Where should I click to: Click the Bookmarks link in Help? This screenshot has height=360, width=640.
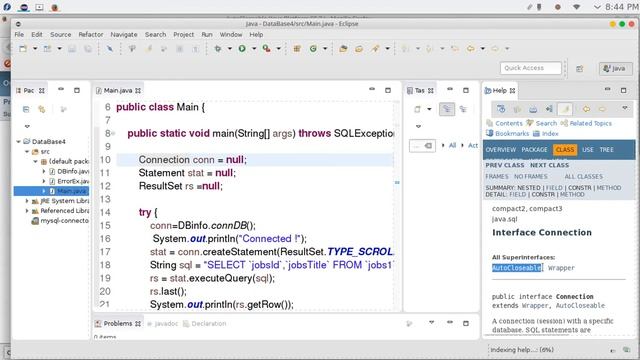tap(512, 133)
